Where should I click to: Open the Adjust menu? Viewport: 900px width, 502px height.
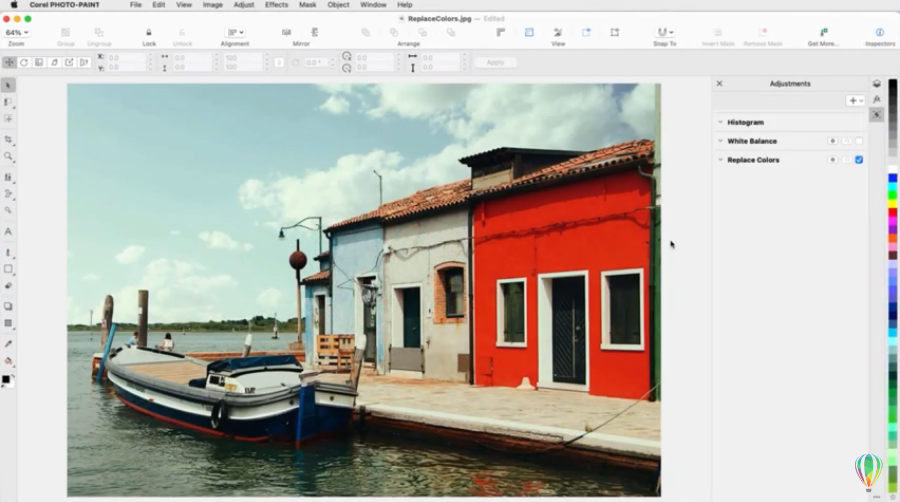(244, 5)
